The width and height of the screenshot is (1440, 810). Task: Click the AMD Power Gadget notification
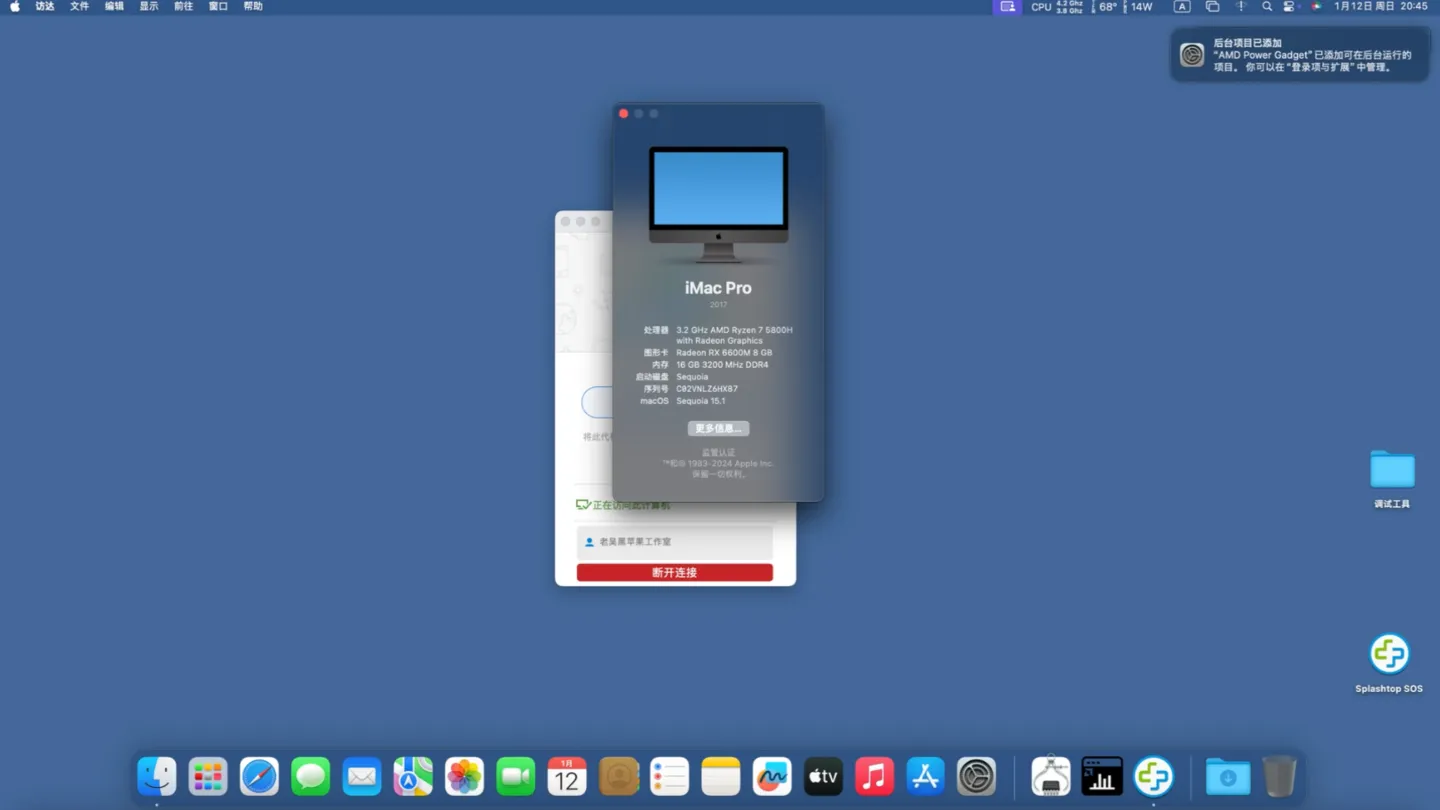click(1299, 55)
